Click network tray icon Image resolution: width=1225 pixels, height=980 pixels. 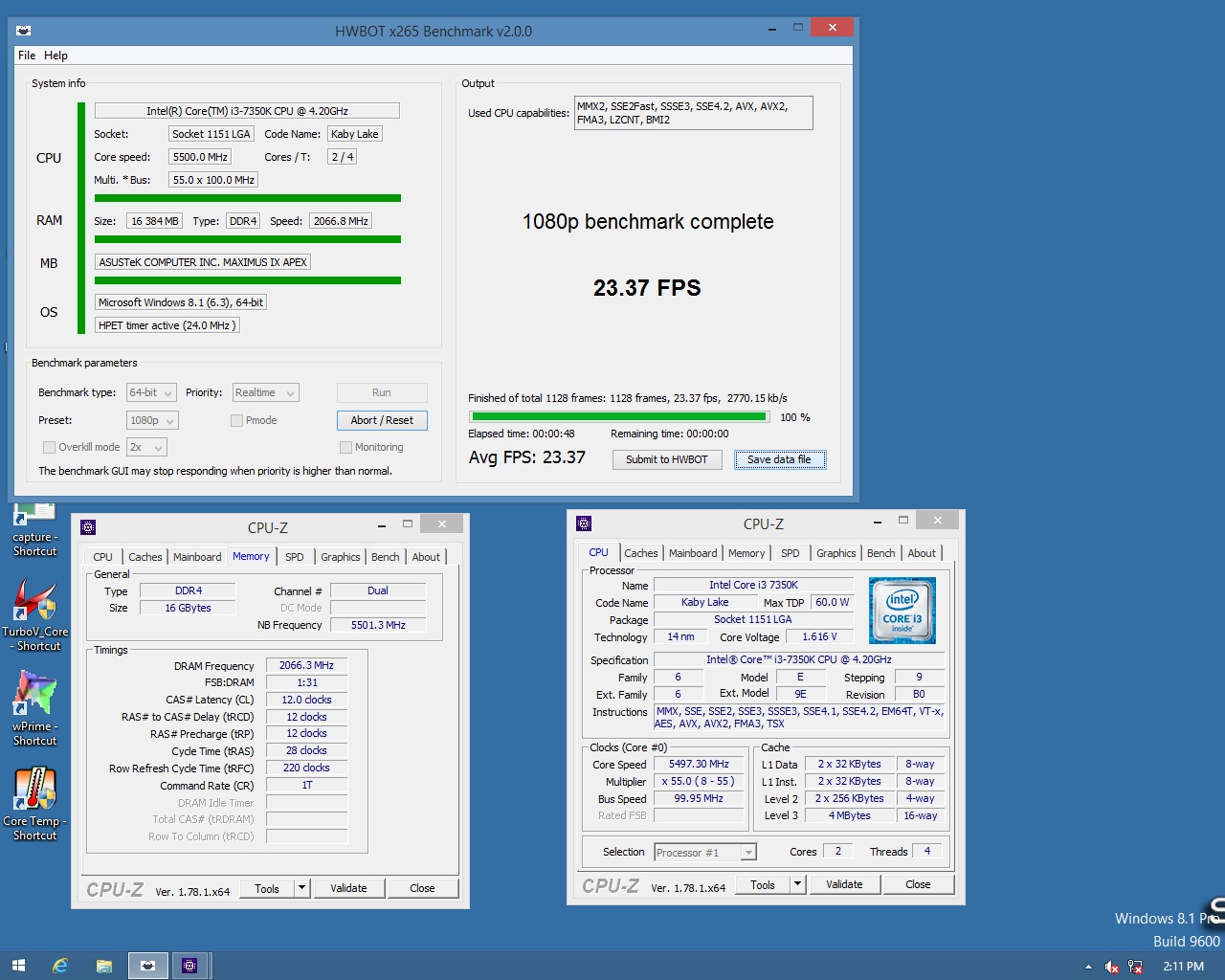1135,967
